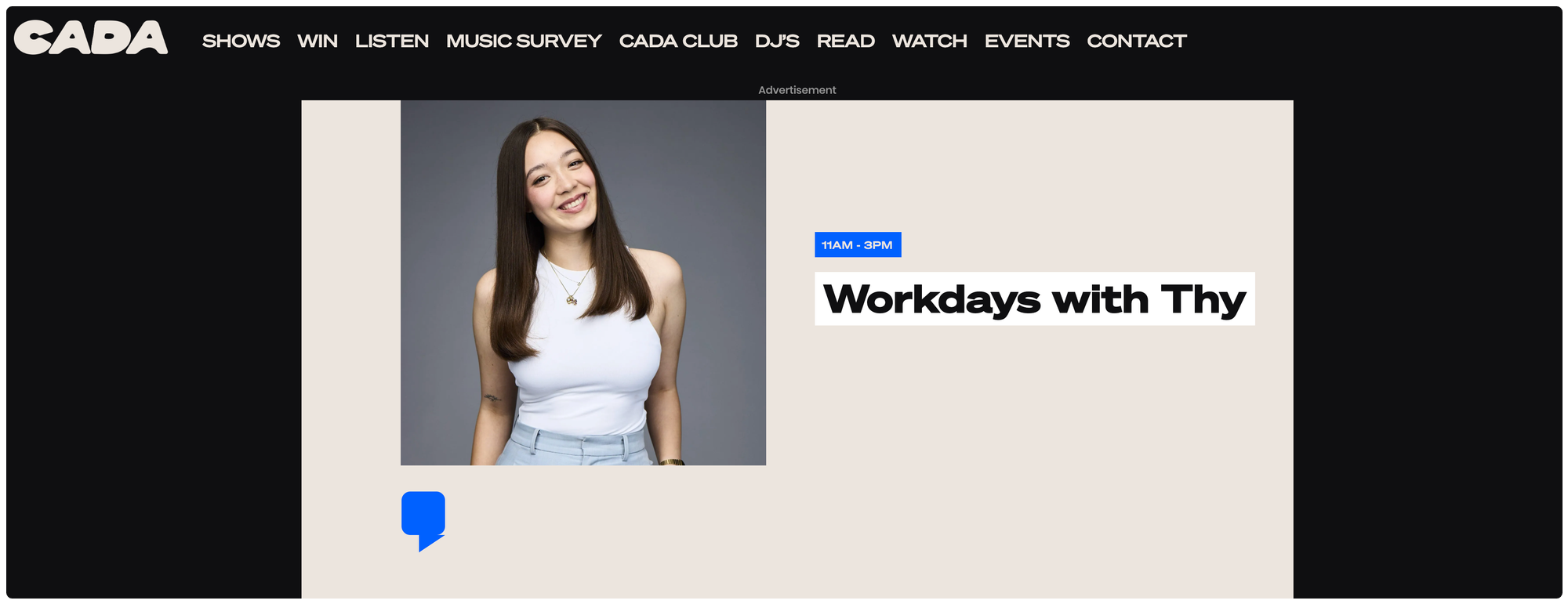This screenshot has height=604, width=1568.
Task: Navigate to READ section
Action: 846,41
